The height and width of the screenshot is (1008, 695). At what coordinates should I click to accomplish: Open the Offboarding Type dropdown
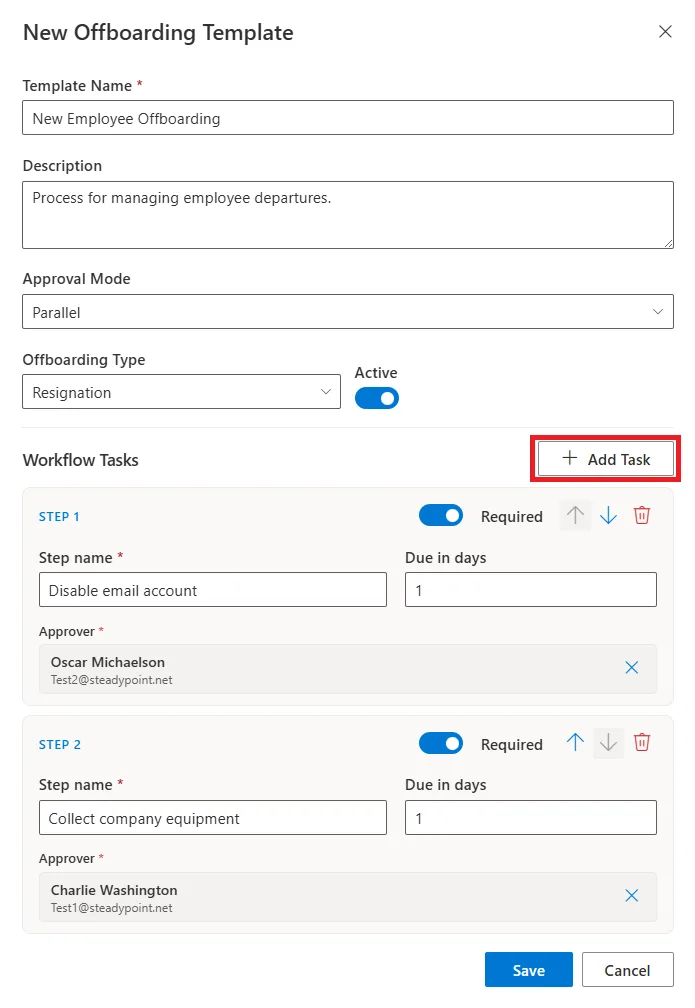coord(181,392)
